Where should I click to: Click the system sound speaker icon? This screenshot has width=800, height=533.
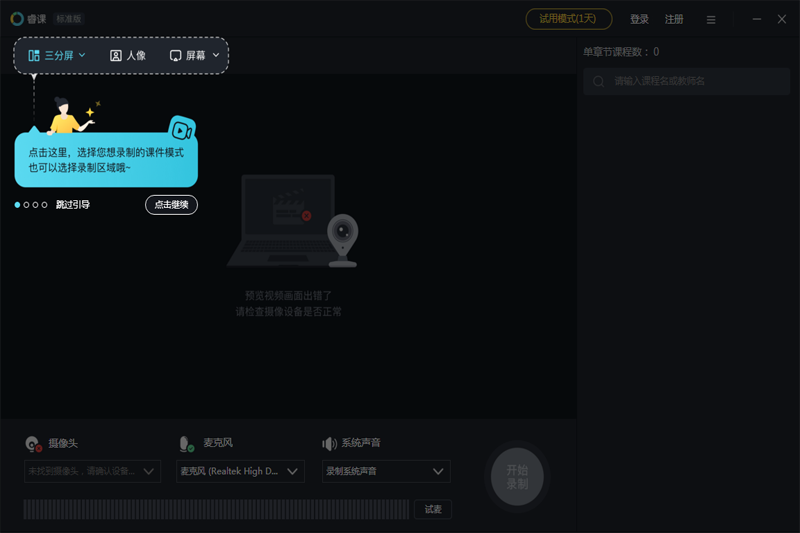click(329, 444)
